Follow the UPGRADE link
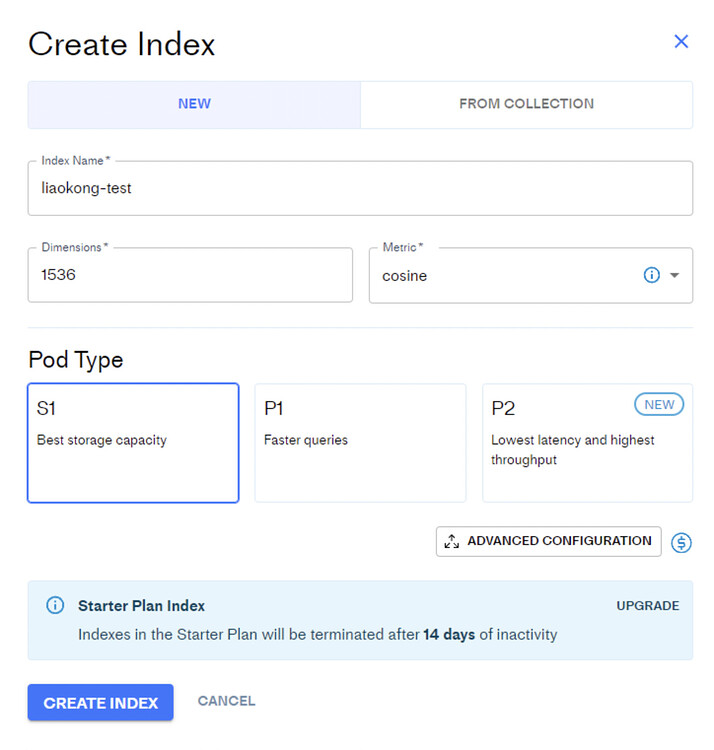 point(647,606)
